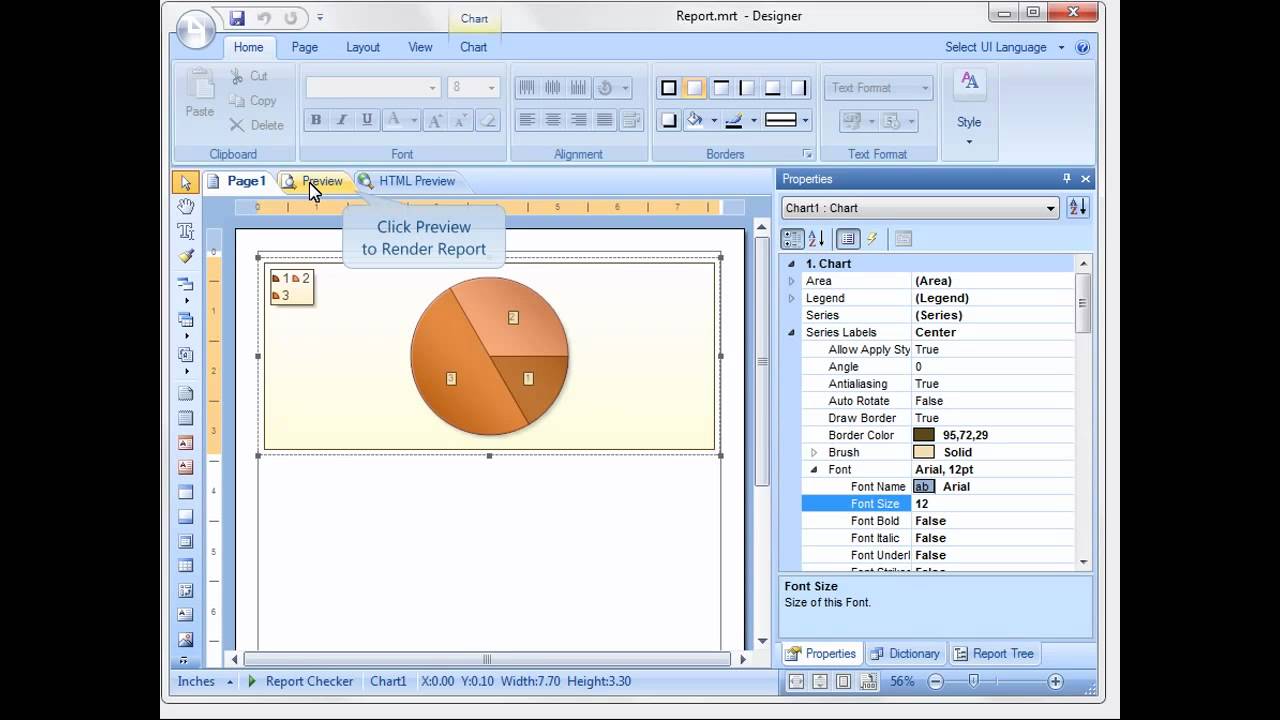Open the Chart ribbon tab
Viewport: 1280px width, 720px height.
(474, 47)
